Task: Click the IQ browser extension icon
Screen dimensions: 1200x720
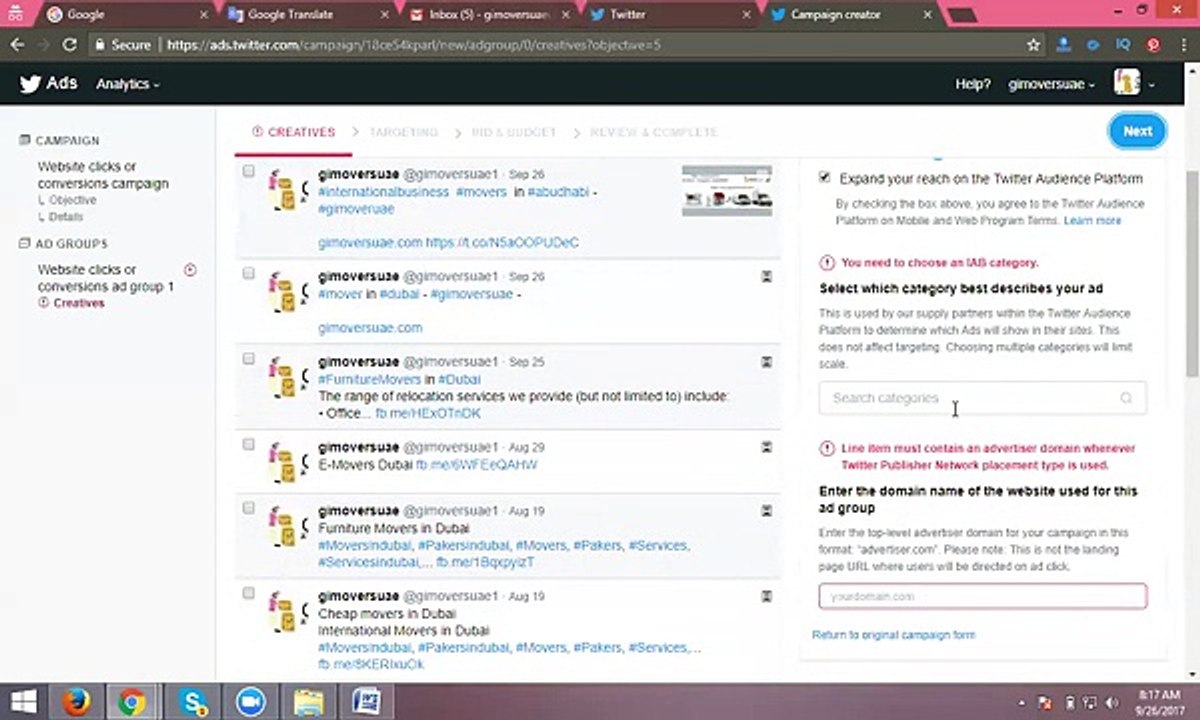Action: pyautogui.click(x=1122, y=45)
